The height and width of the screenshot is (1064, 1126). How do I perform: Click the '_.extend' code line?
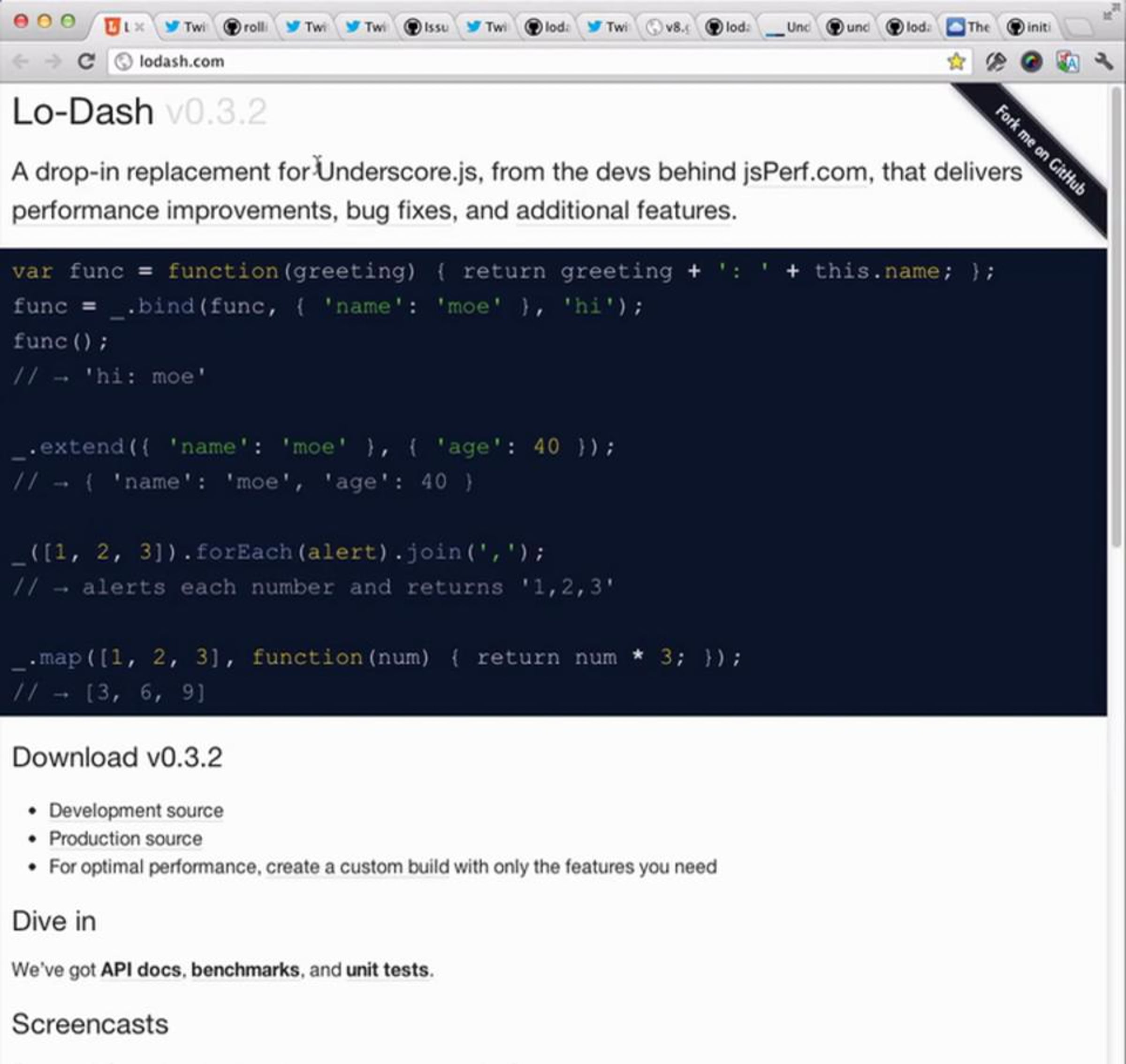[x=314, y=447]
